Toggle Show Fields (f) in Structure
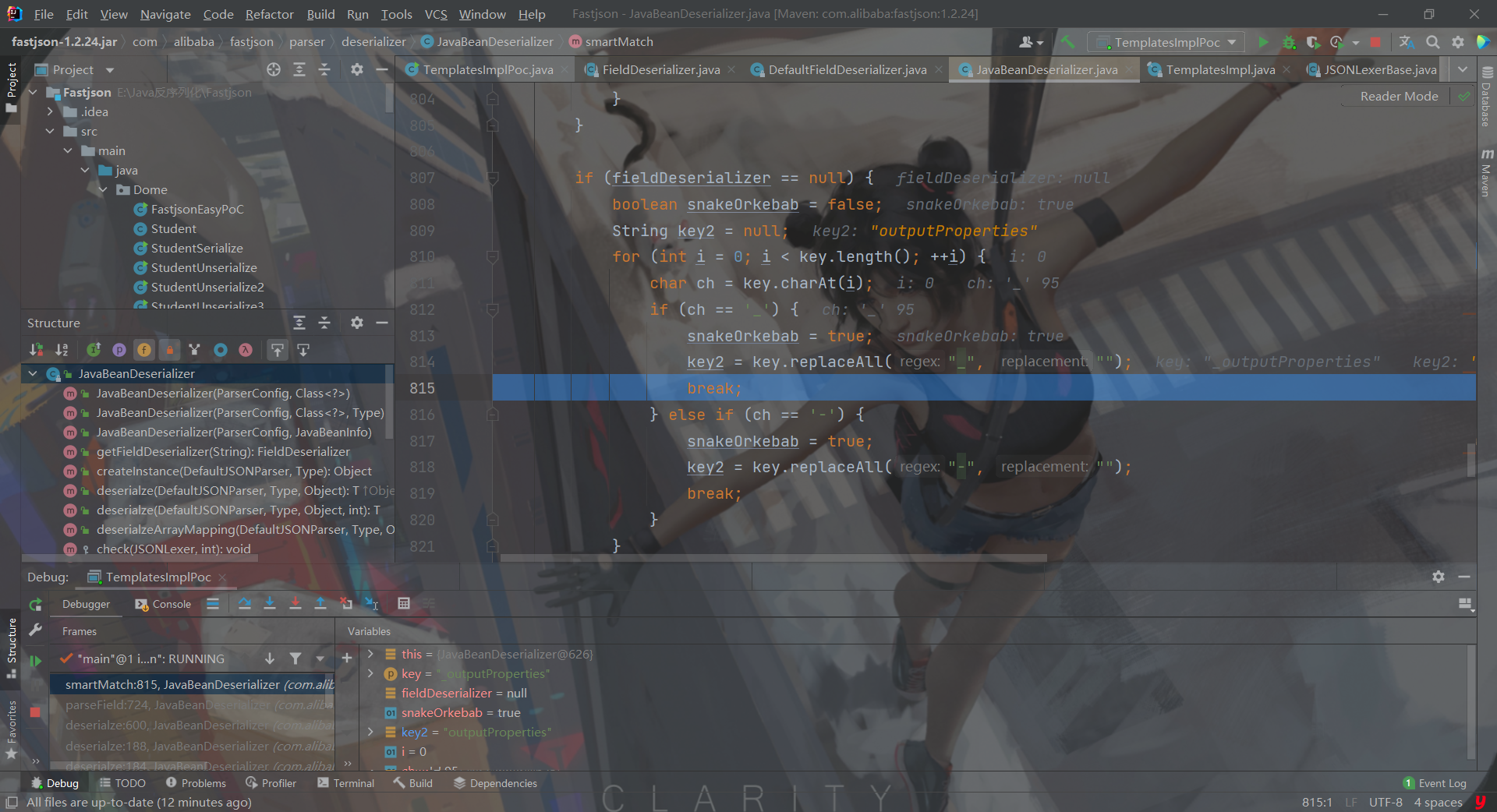The height and width of the screenshot is (812, 1497). pyautogui.click(x=144, y=350)
